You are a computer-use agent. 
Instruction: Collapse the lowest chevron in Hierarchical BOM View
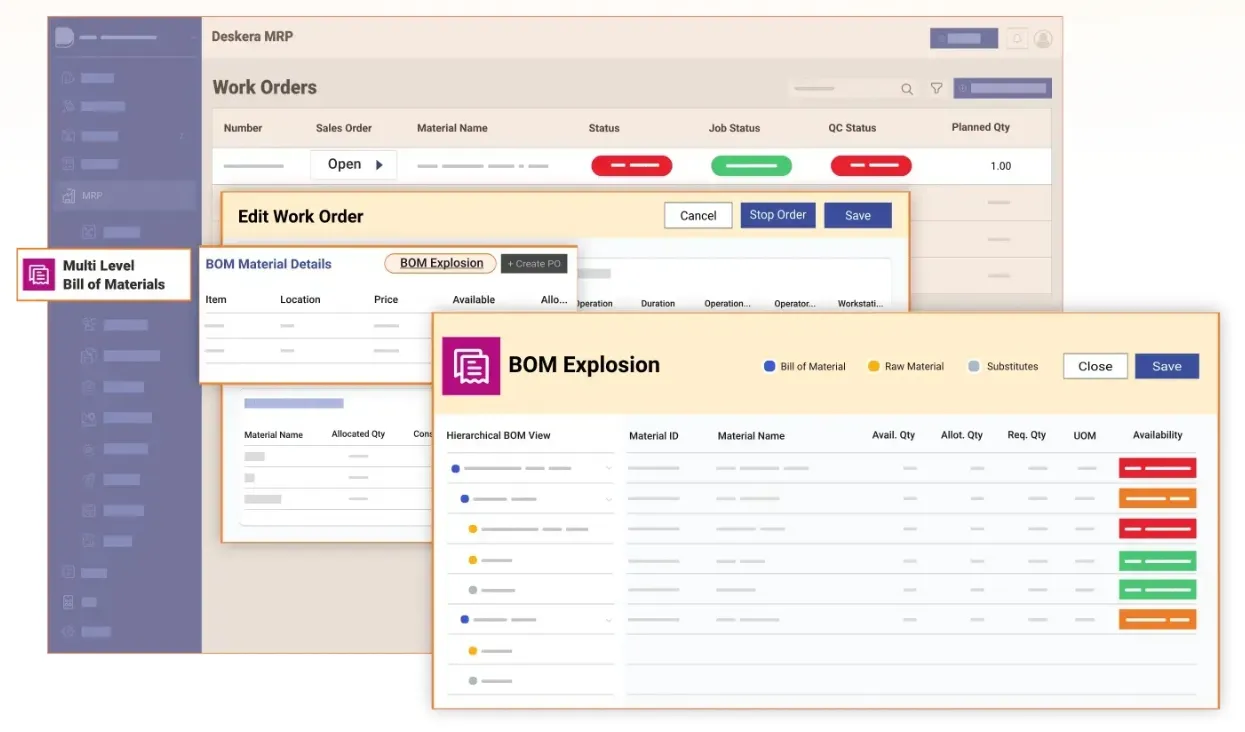coord(608,620)
